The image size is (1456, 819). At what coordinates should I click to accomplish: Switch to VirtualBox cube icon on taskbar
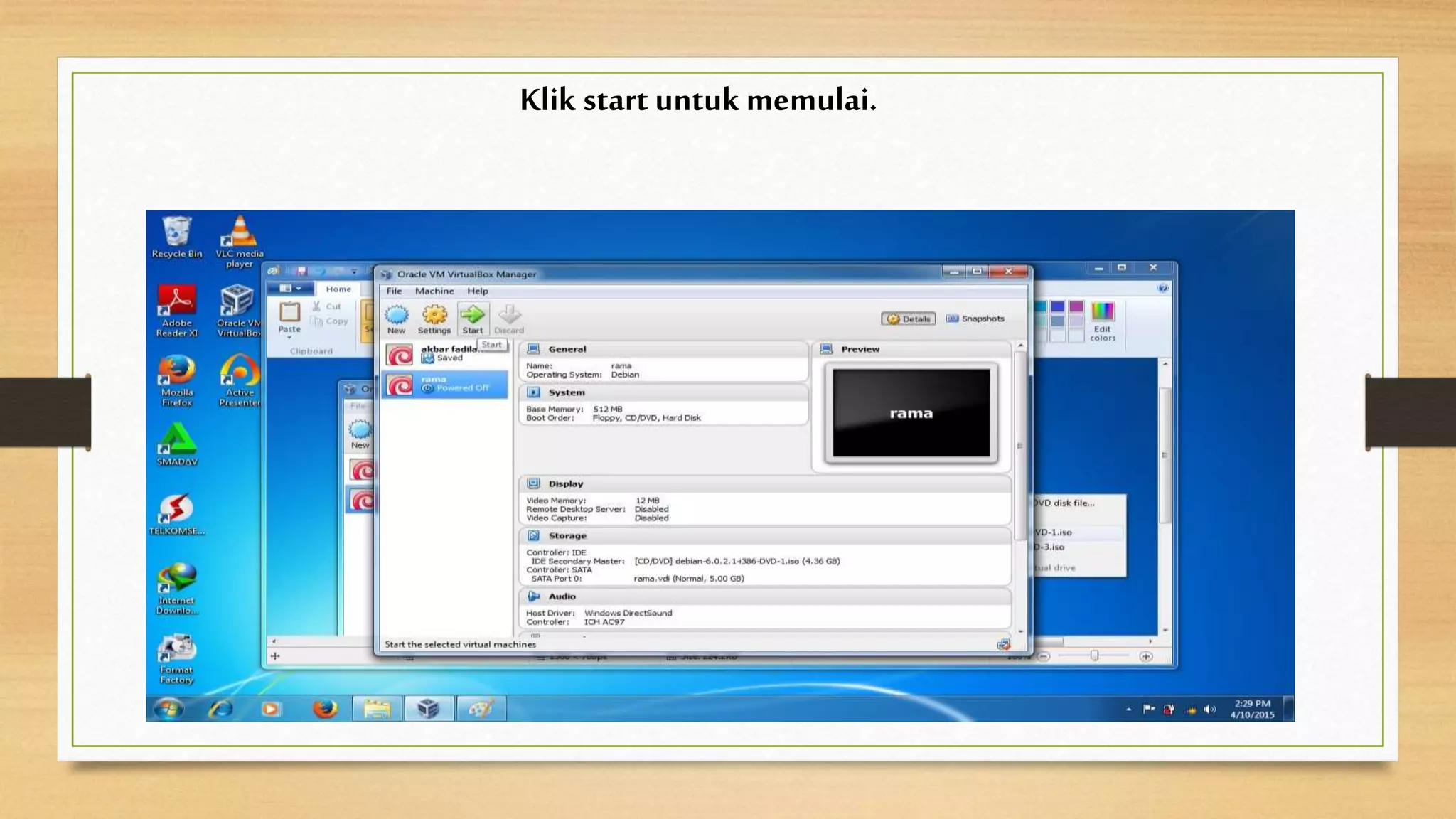coord(428,709)
